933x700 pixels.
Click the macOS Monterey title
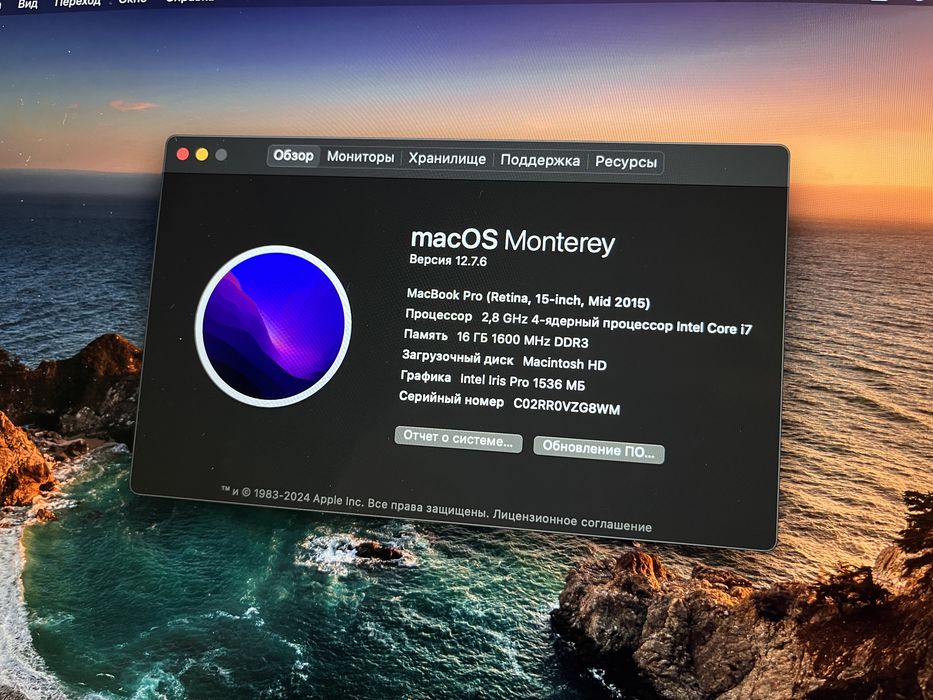pos(512,240)
